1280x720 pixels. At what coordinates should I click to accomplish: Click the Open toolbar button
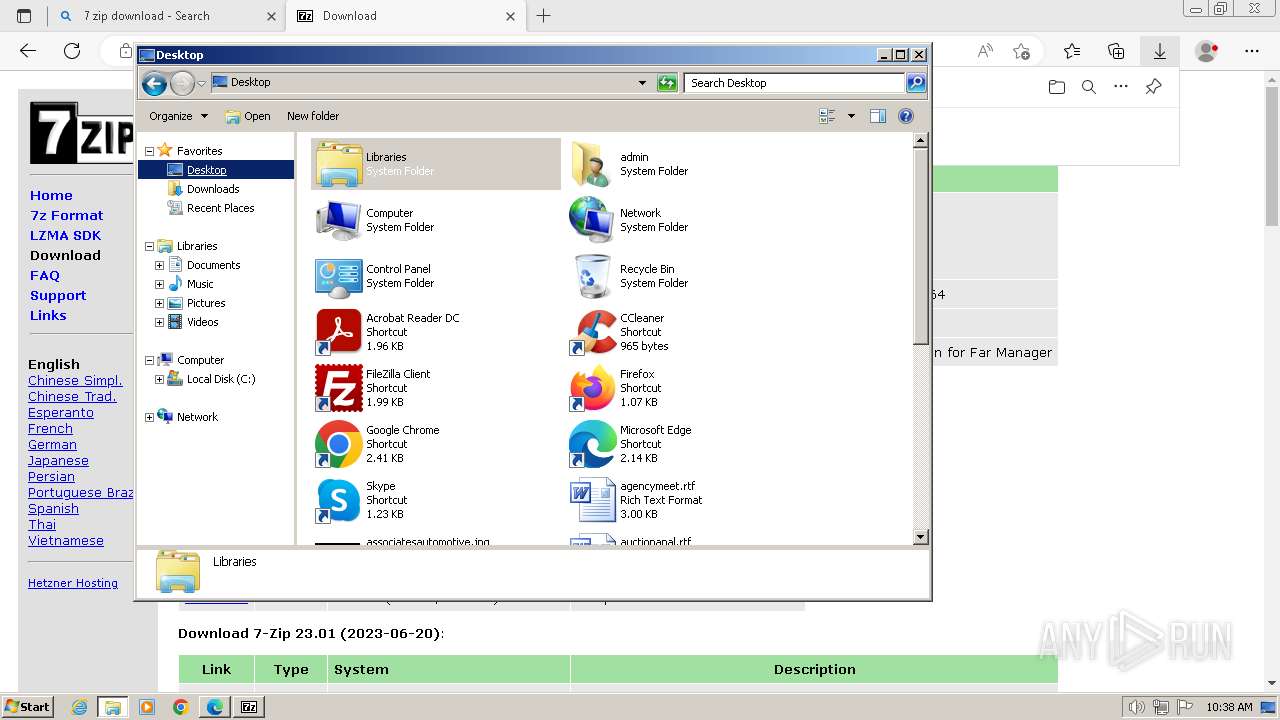click(x=247, y=116)
